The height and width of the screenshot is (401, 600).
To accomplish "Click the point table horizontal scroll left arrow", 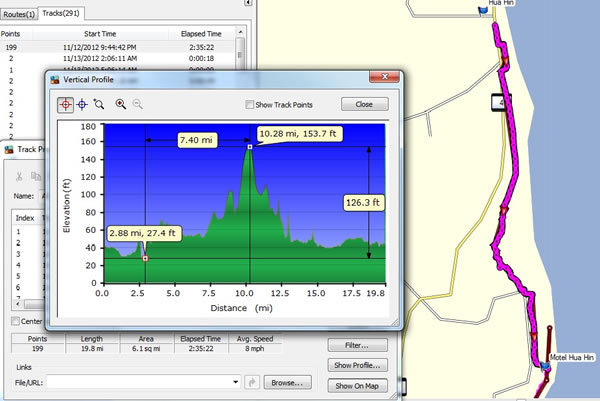I will pos(18,304).
